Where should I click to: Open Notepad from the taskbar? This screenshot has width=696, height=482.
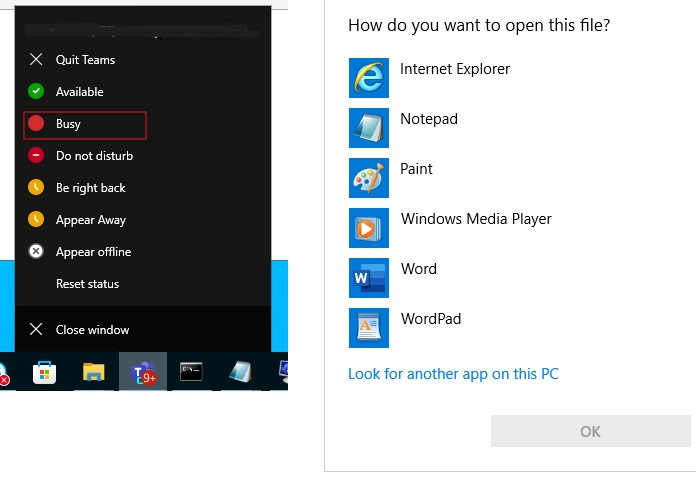pyautogui.click(x=240, y=372)
